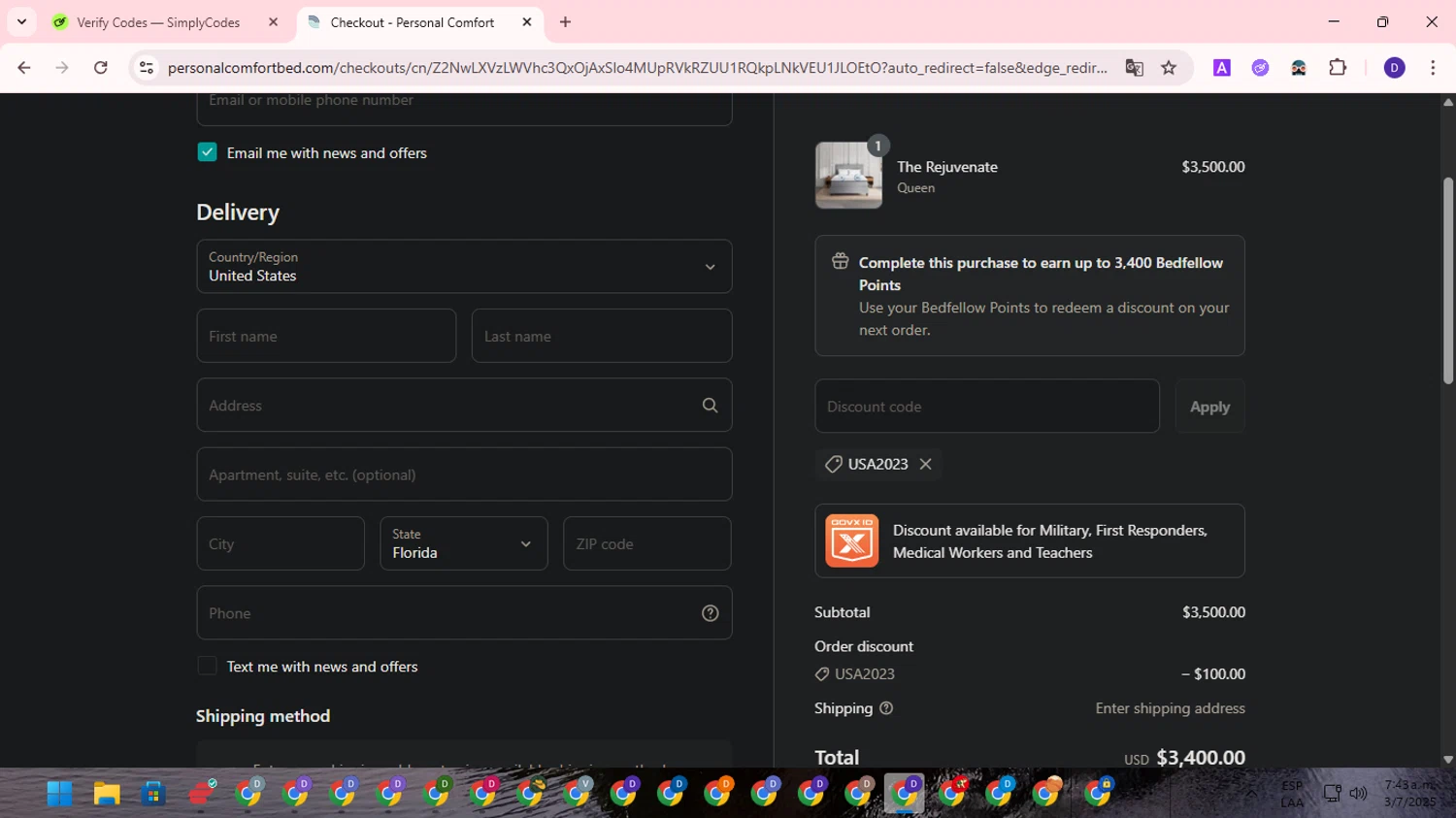The image size is (1456, 818).
Task: Click the $3,400.00 total amount
Action: click(1201, 758)
